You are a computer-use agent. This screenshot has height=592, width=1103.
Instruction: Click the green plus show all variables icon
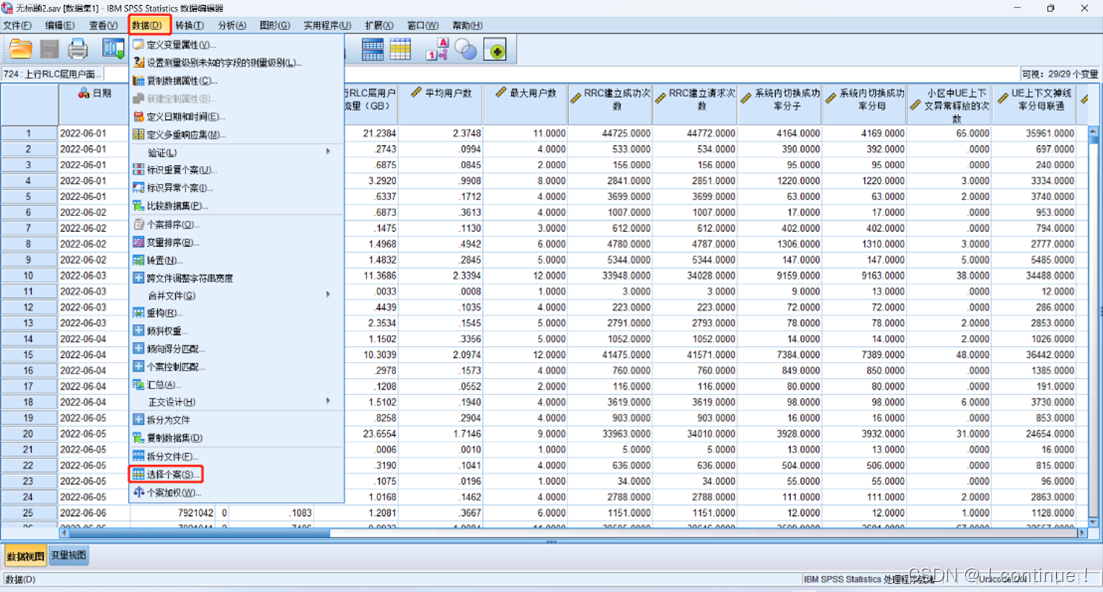pyautogui.click(x=495, y=50)
